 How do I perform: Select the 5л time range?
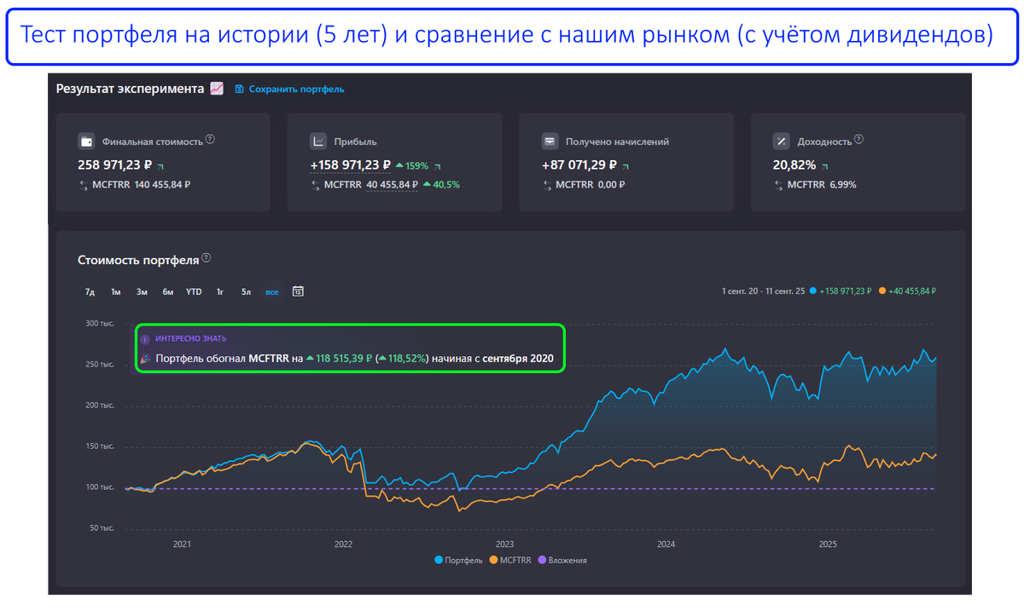click(x=246, y=292)
